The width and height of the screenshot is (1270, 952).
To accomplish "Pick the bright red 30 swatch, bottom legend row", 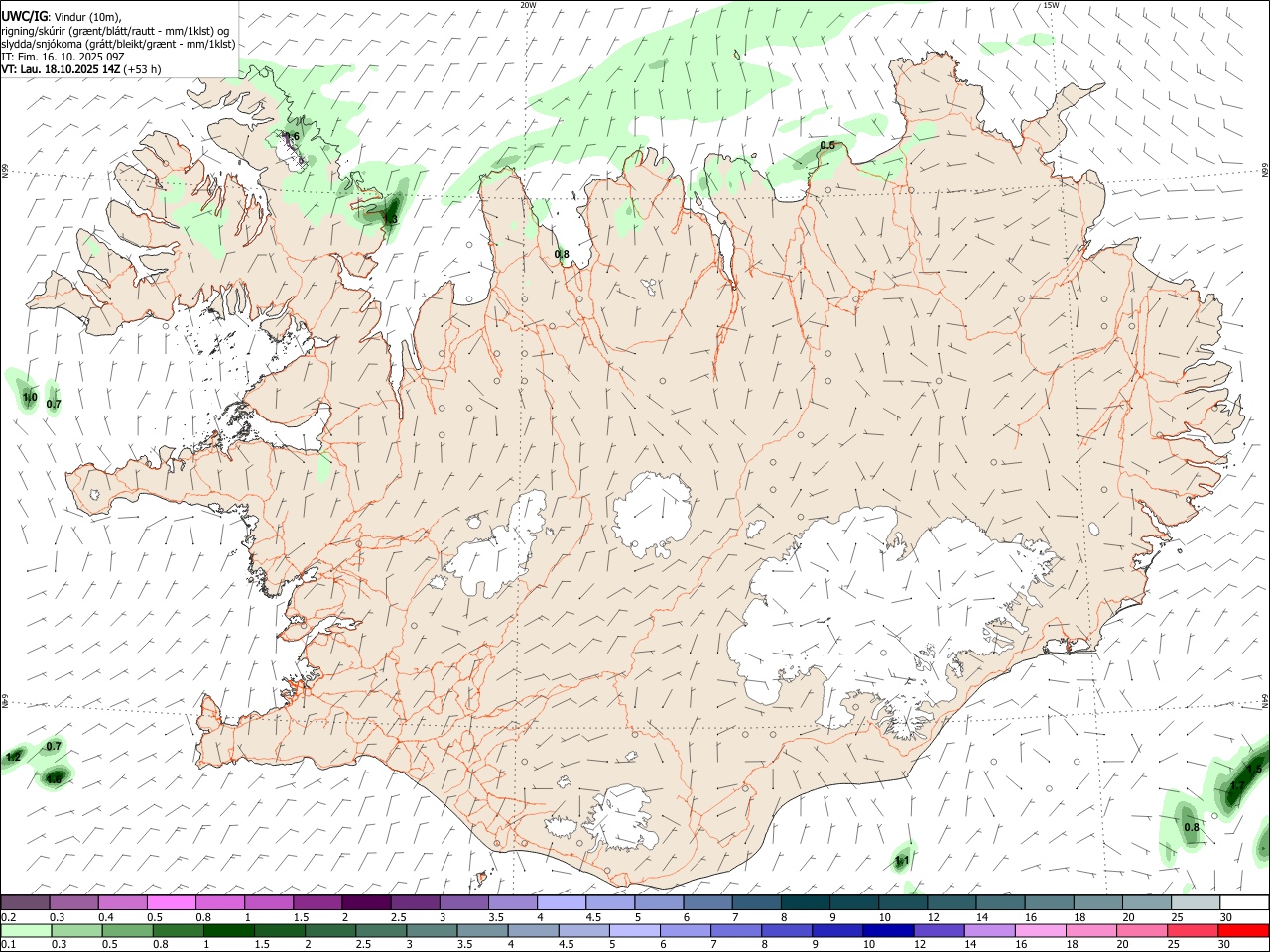I will [1243, 931].
